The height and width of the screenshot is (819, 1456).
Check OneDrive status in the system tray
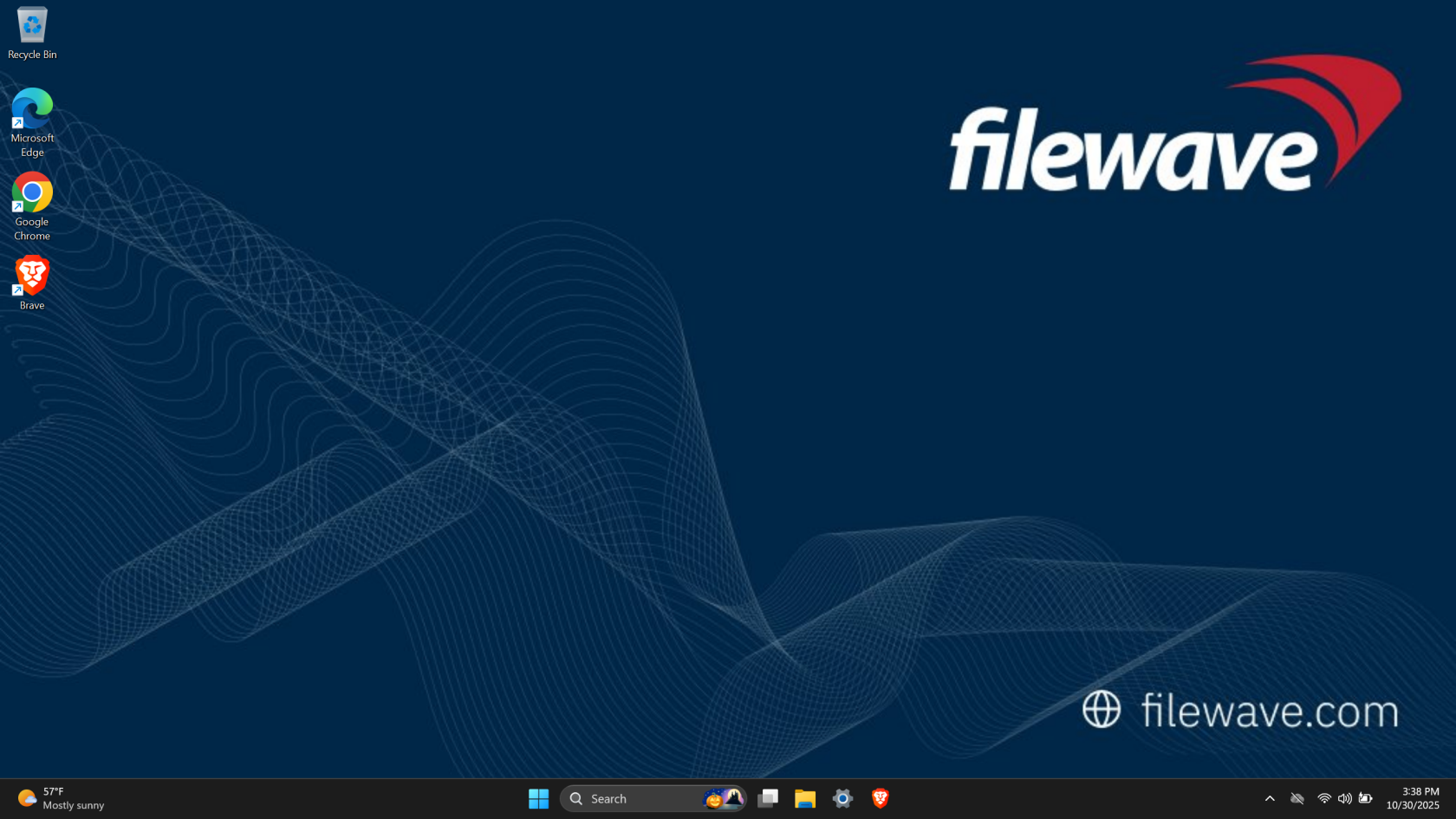pos(1297,798)
